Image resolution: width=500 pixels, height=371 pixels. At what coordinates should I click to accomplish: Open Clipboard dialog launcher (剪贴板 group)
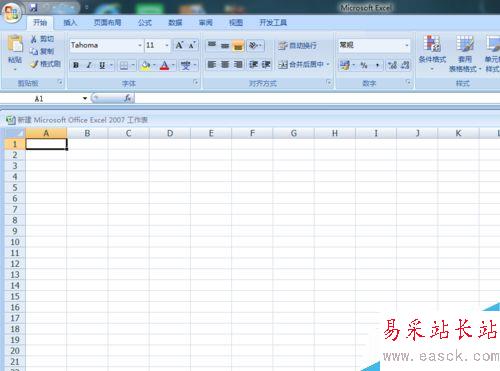point(60,82)
